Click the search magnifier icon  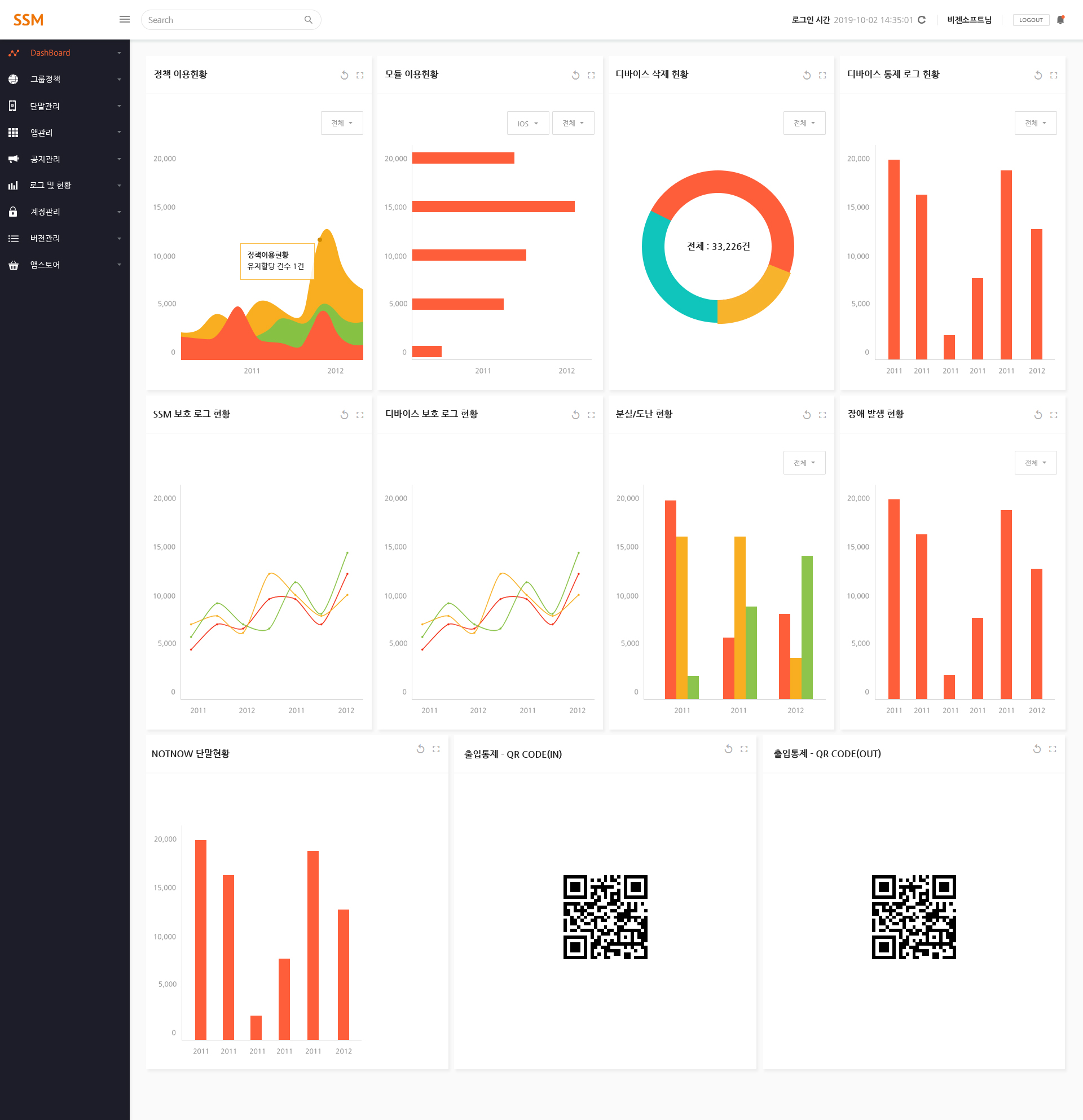(309, 20)
